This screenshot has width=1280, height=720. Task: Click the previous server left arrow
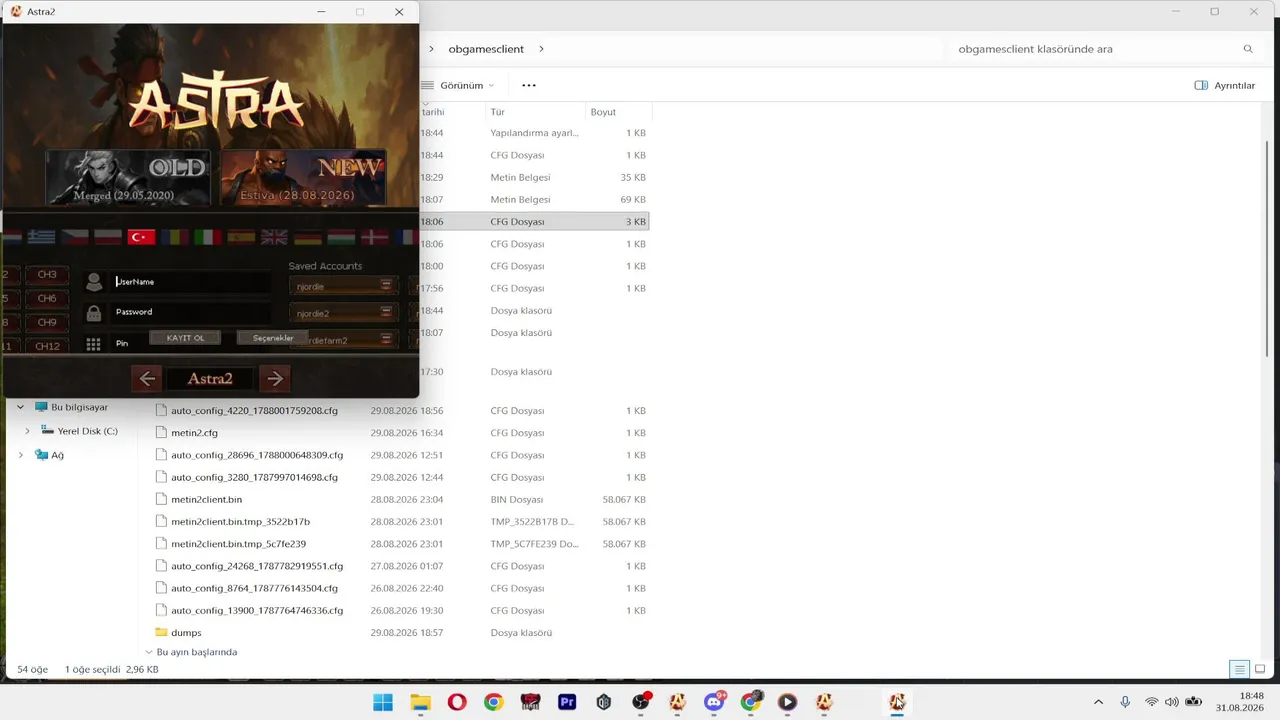coord(147,378)
